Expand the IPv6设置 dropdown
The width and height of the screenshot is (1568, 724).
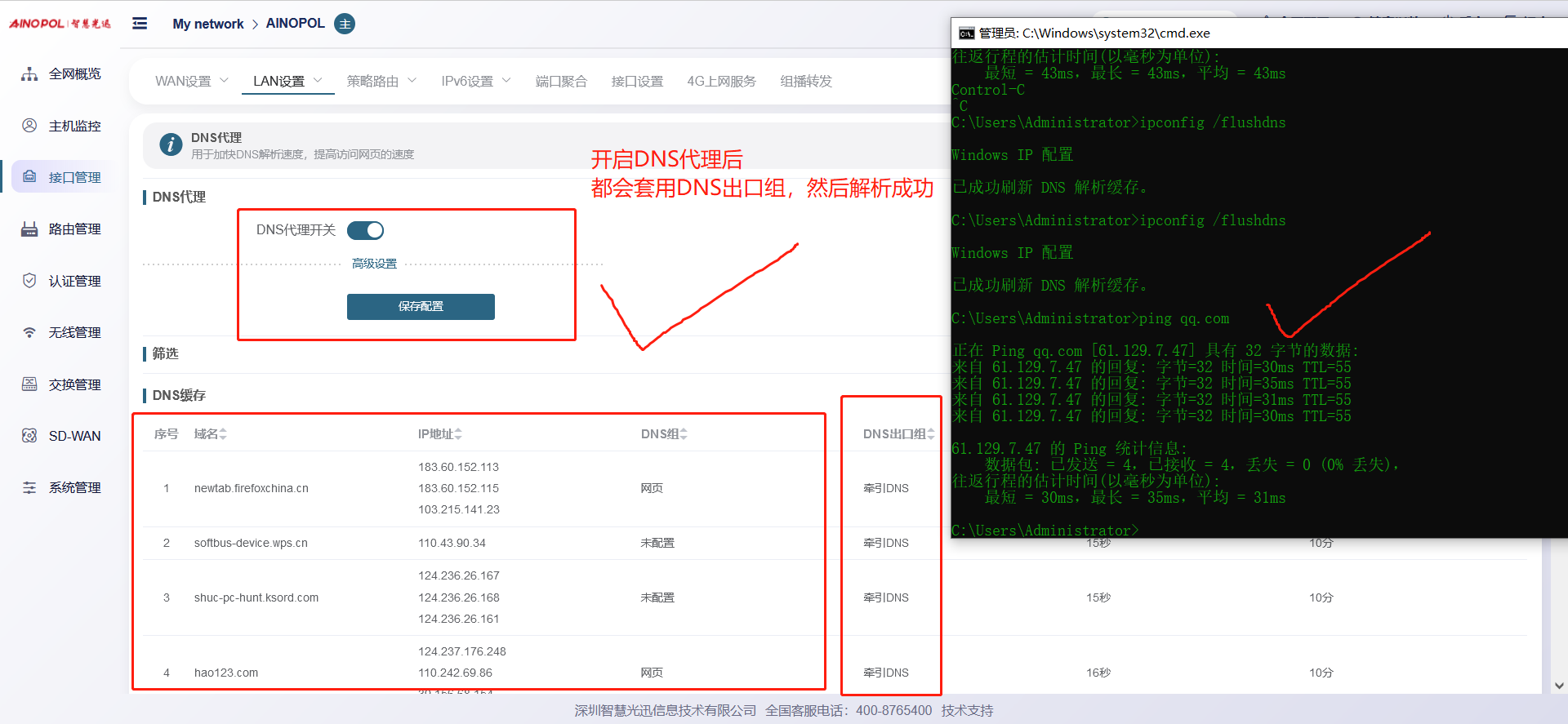tap(475, 81)
